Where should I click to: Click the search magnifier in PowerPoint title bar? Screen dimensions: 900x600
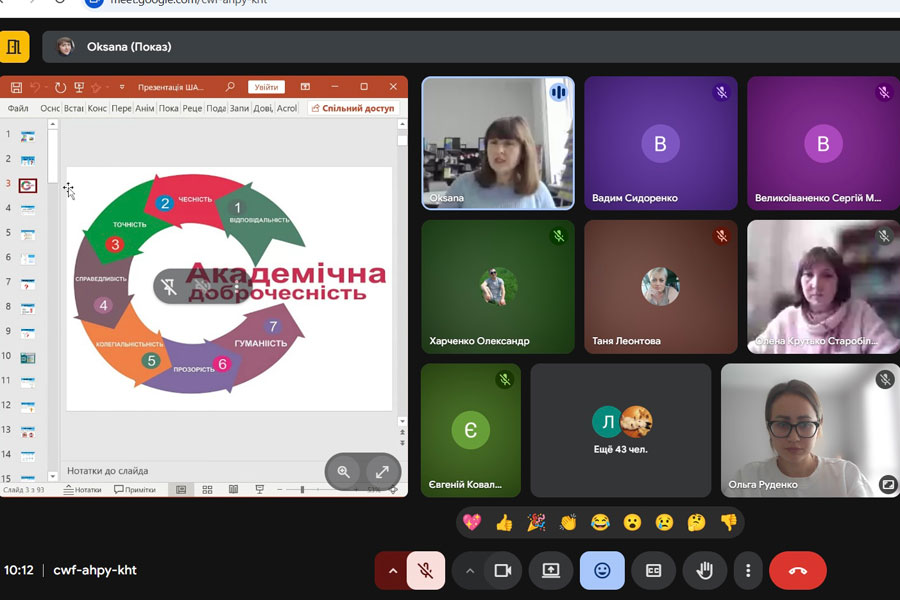pyautogui.click(x=230, y=87)
